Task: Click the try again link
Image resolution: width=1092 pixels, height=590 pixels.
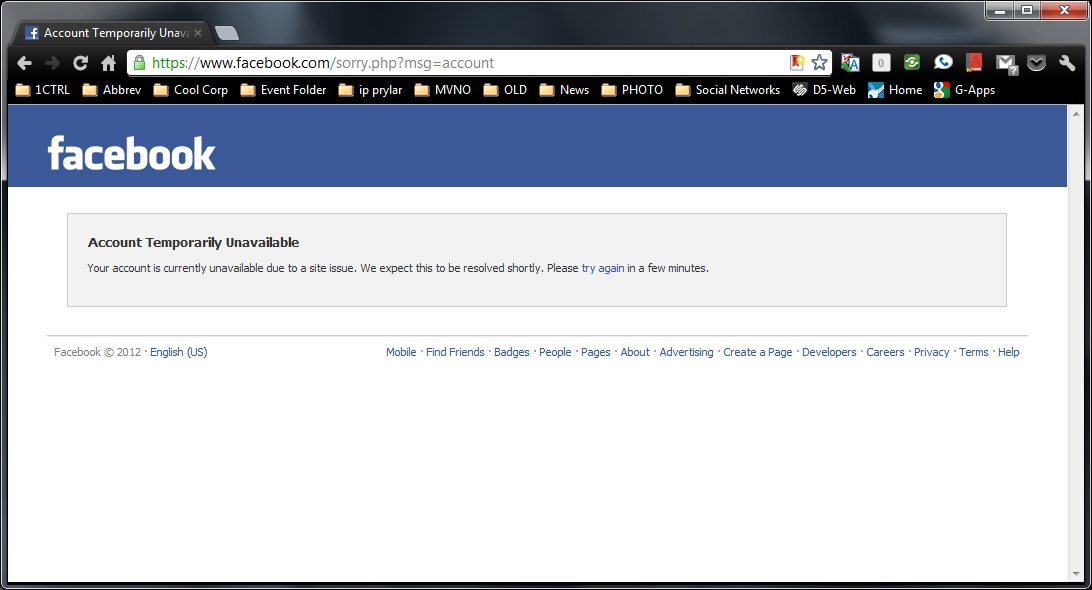Action: point(604,268)
